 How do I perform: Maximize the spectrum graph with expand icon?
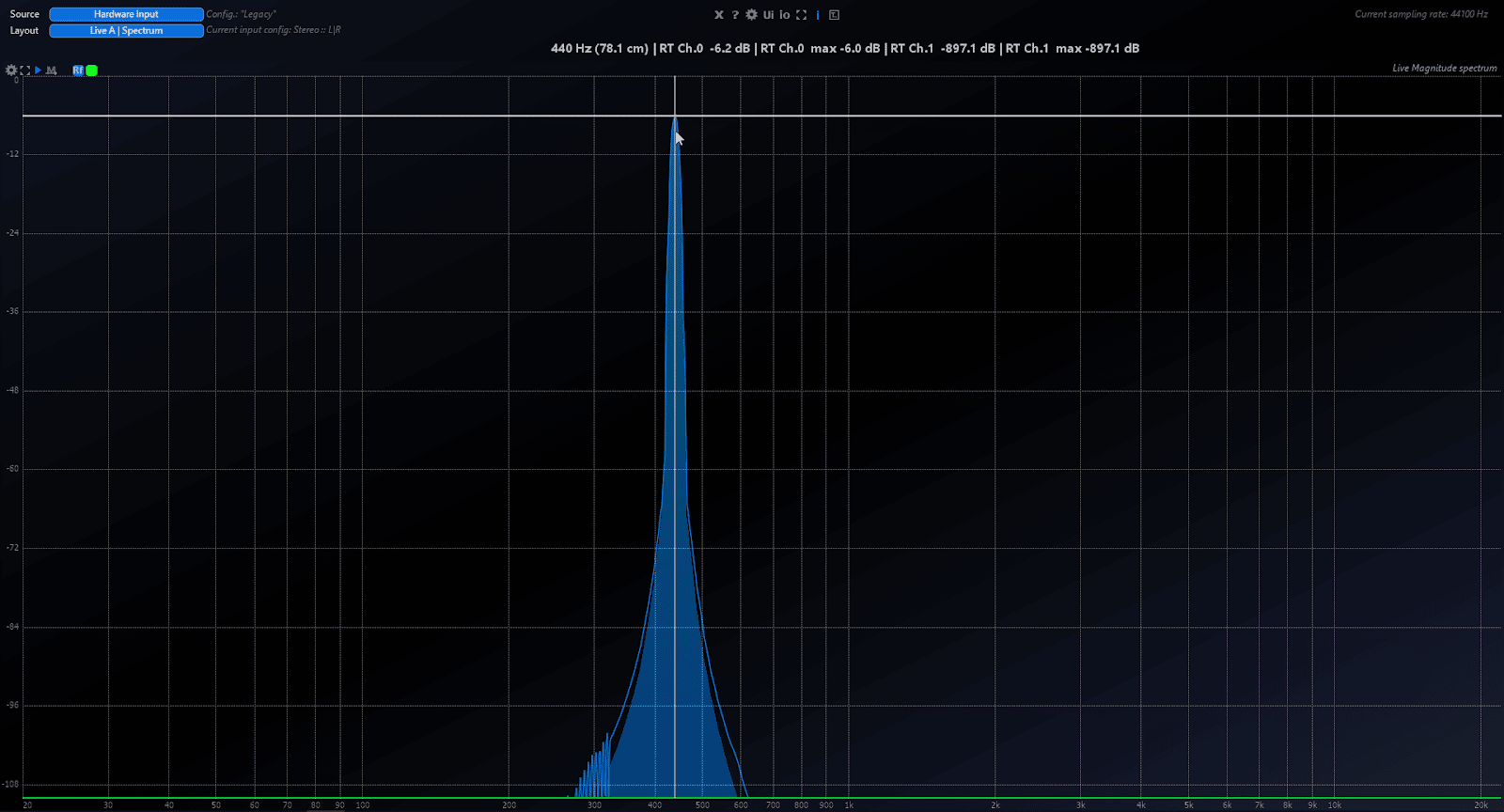point(24,70)
